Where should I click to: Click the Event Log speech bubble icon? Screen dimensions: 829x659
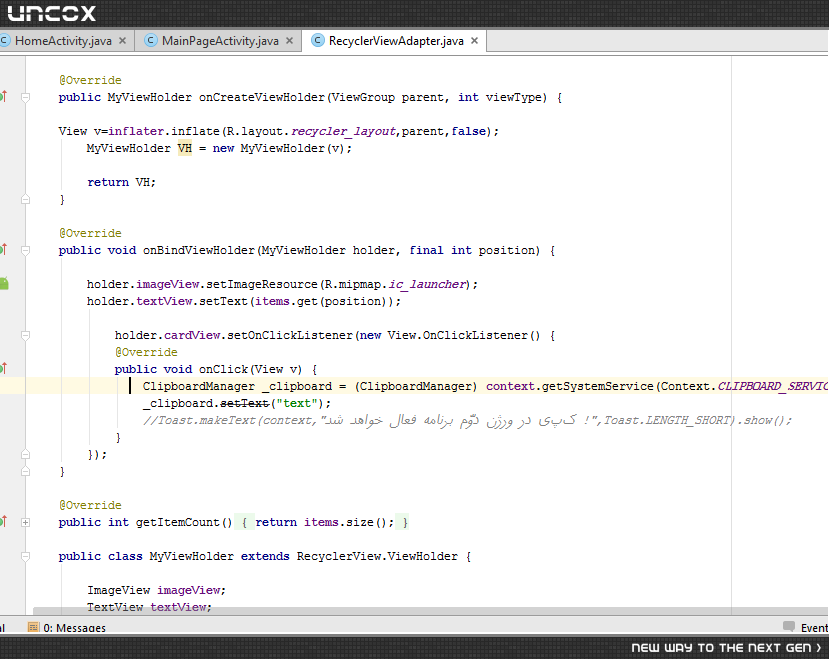[x=789, y=626]
